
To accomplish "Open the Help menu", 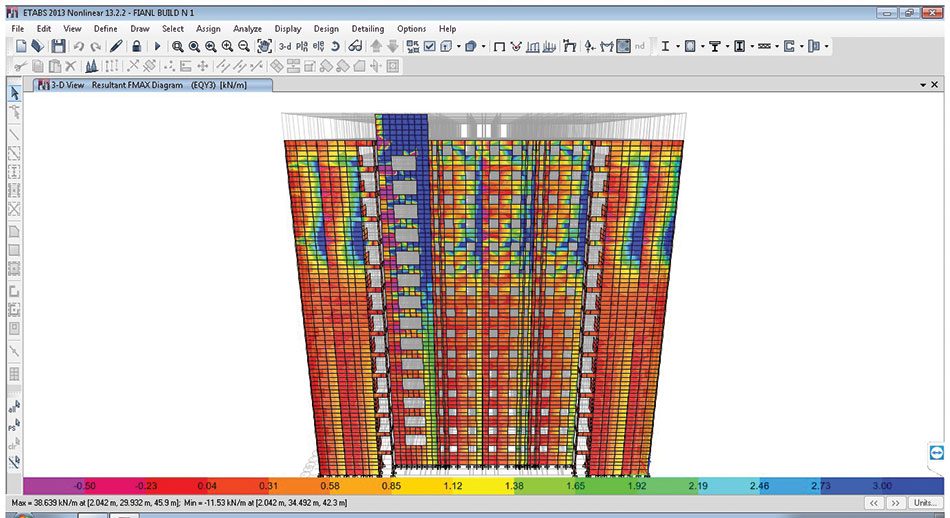I will [447, 28].
